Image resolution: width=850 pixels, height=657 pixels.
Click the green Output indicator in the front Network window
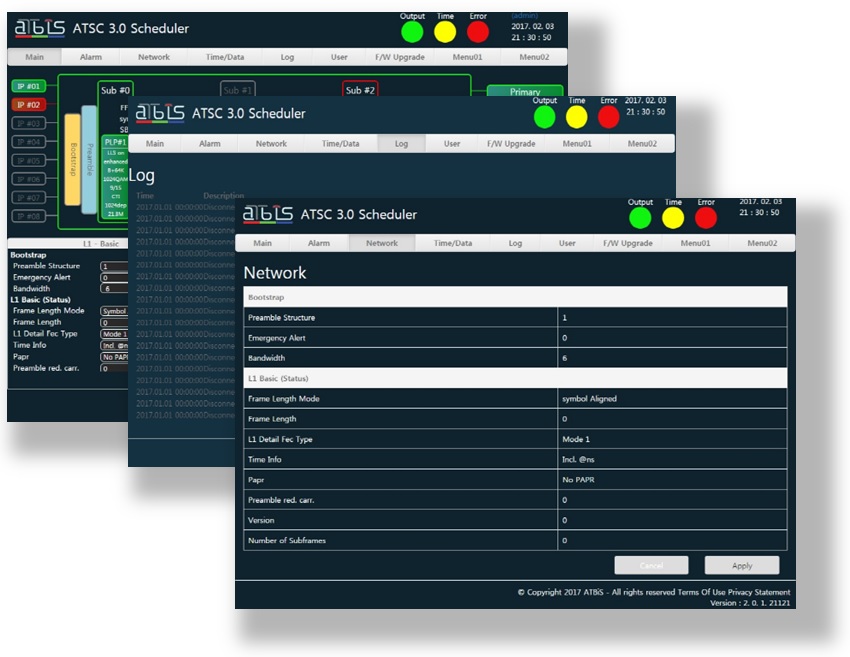[x=640, y=217]
